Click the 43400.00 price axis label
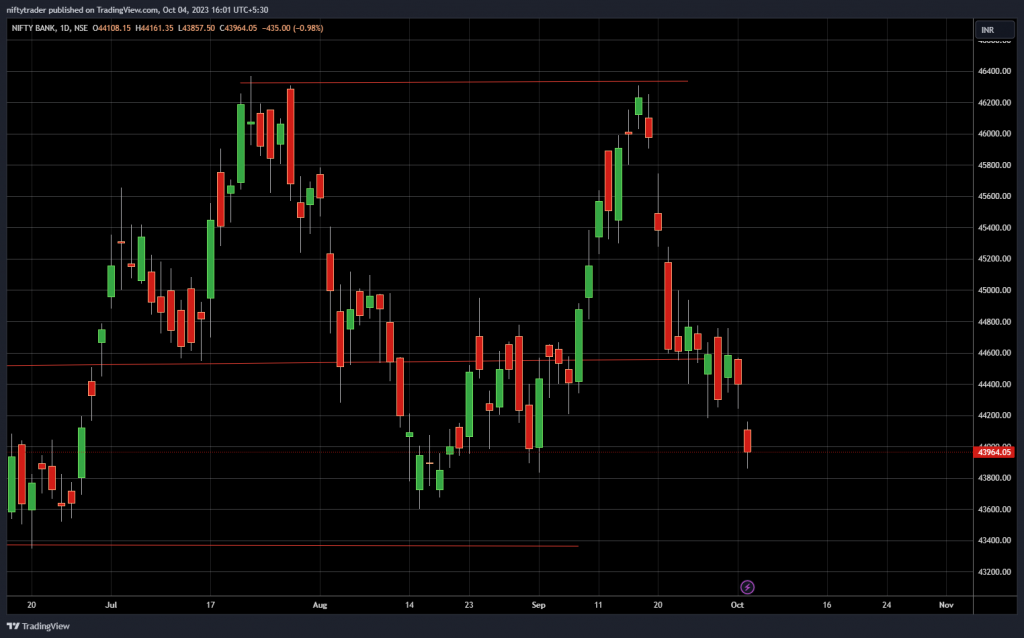The image size is (1024, 638). tap(994, 541)
